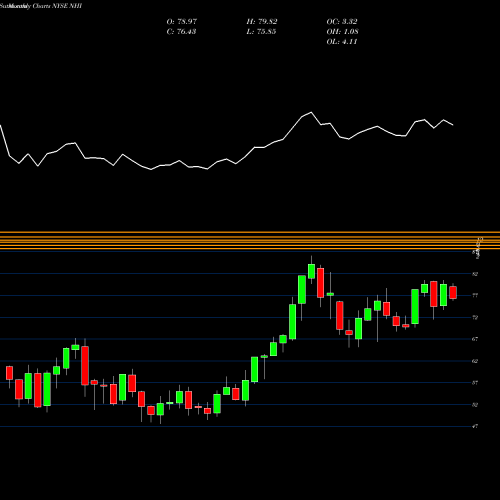Click the 62 price axis label
Viewport: 500px width, 500px height.
click(x=475, y=361)
